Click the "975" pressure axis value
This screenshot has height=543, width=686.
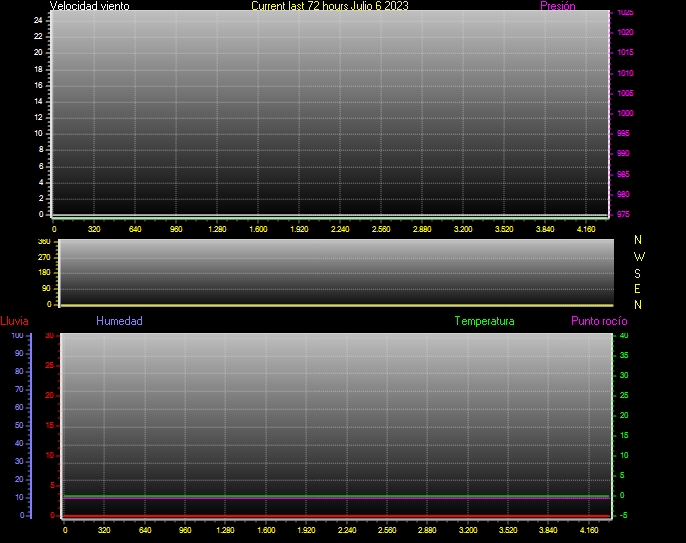(x=623, y=214)
